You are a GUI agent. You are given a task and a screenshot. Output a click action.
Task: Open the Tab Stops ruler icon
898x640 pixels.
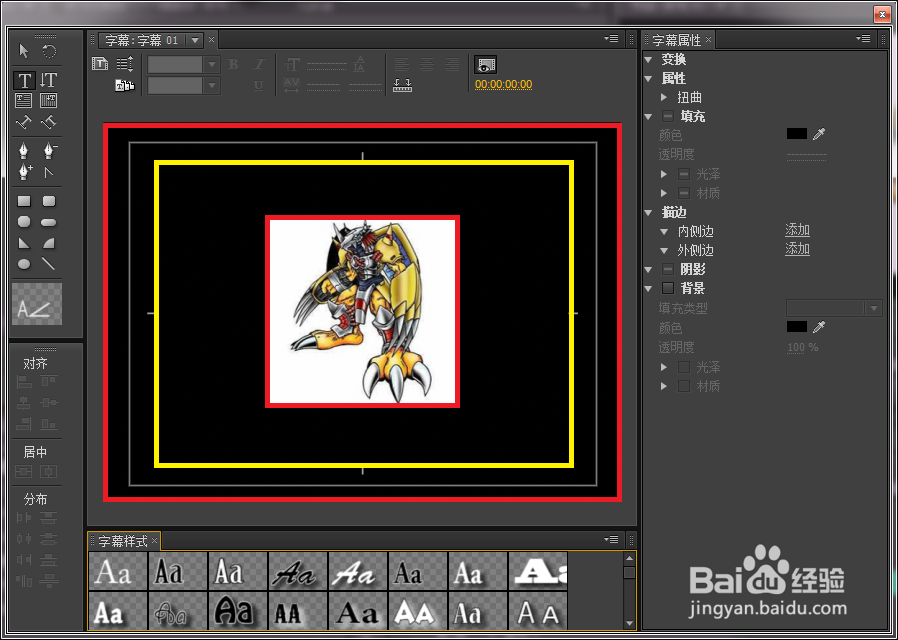[403, 85]
